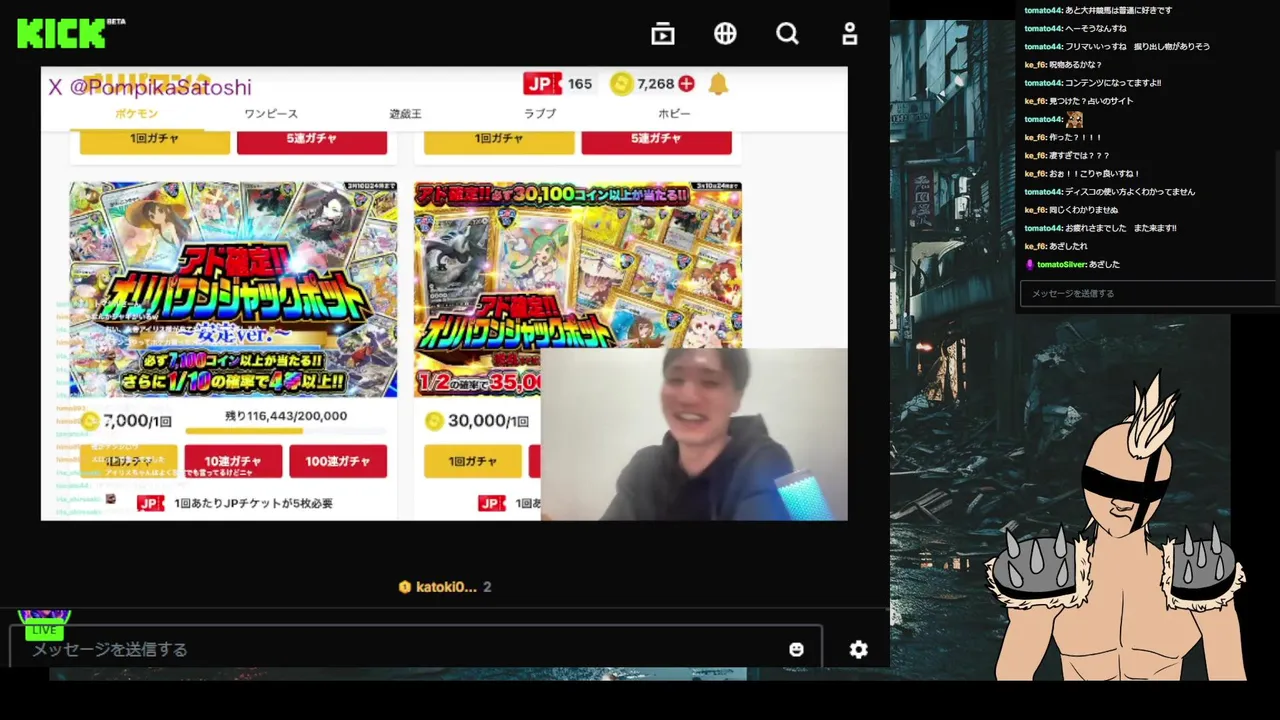1280x720 pixels.
Task: Click the streamer webcam overlay
Action: point(694,434)
